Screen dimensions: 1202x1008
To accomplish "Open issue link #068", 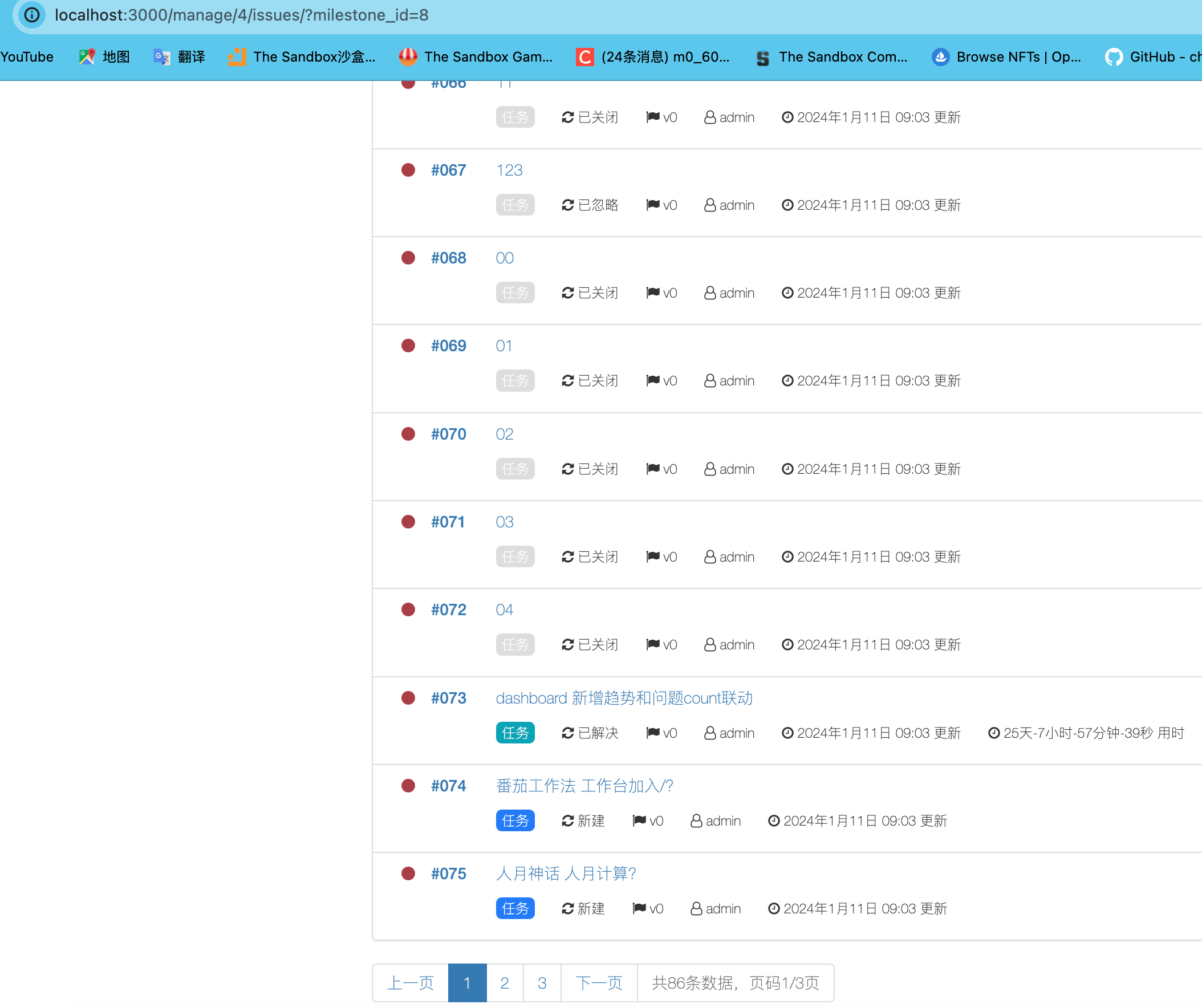I will point(448,258).
